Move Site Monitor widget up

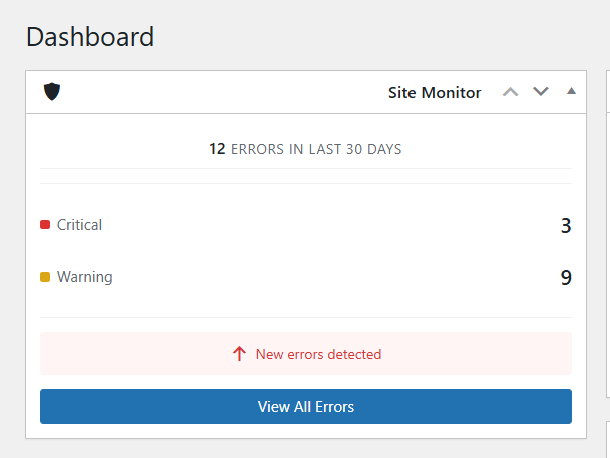tap(510, 92)
